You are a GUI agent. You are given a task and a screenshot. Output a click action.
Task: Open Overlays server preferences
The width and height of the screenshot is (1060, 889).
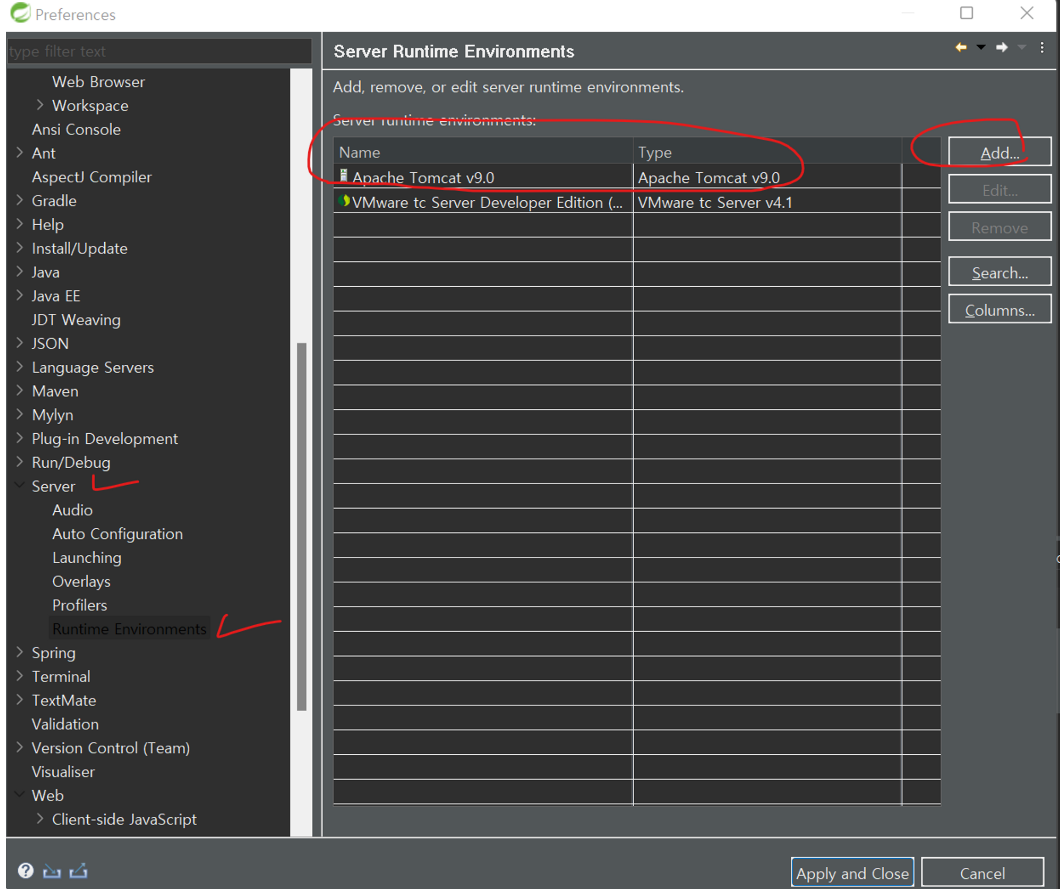pyautogui.click(x=81, y=581)
